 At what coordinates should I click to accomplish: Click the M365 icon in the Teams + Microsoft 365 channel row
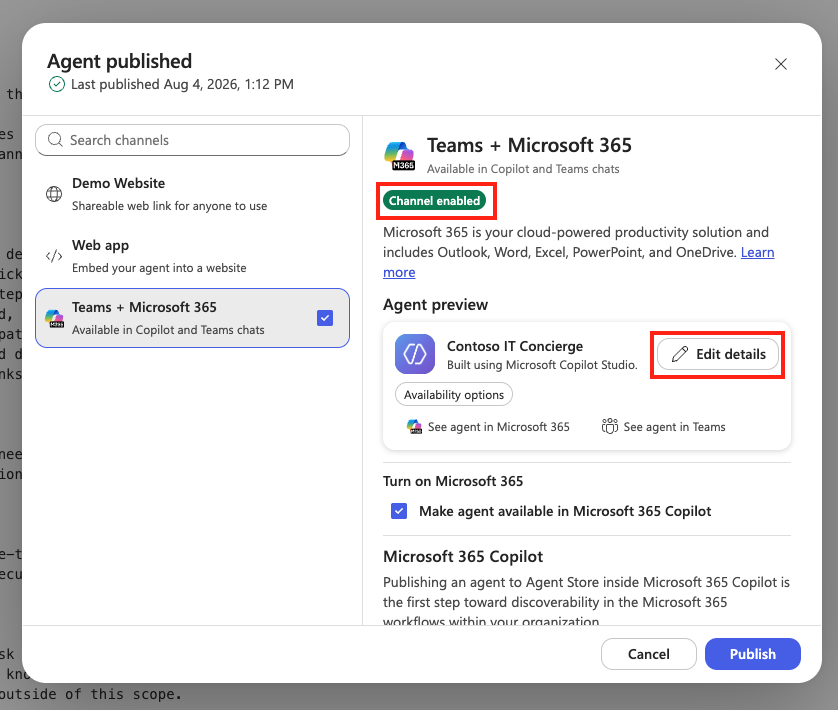pyautogui.click(x=54, y=318)
